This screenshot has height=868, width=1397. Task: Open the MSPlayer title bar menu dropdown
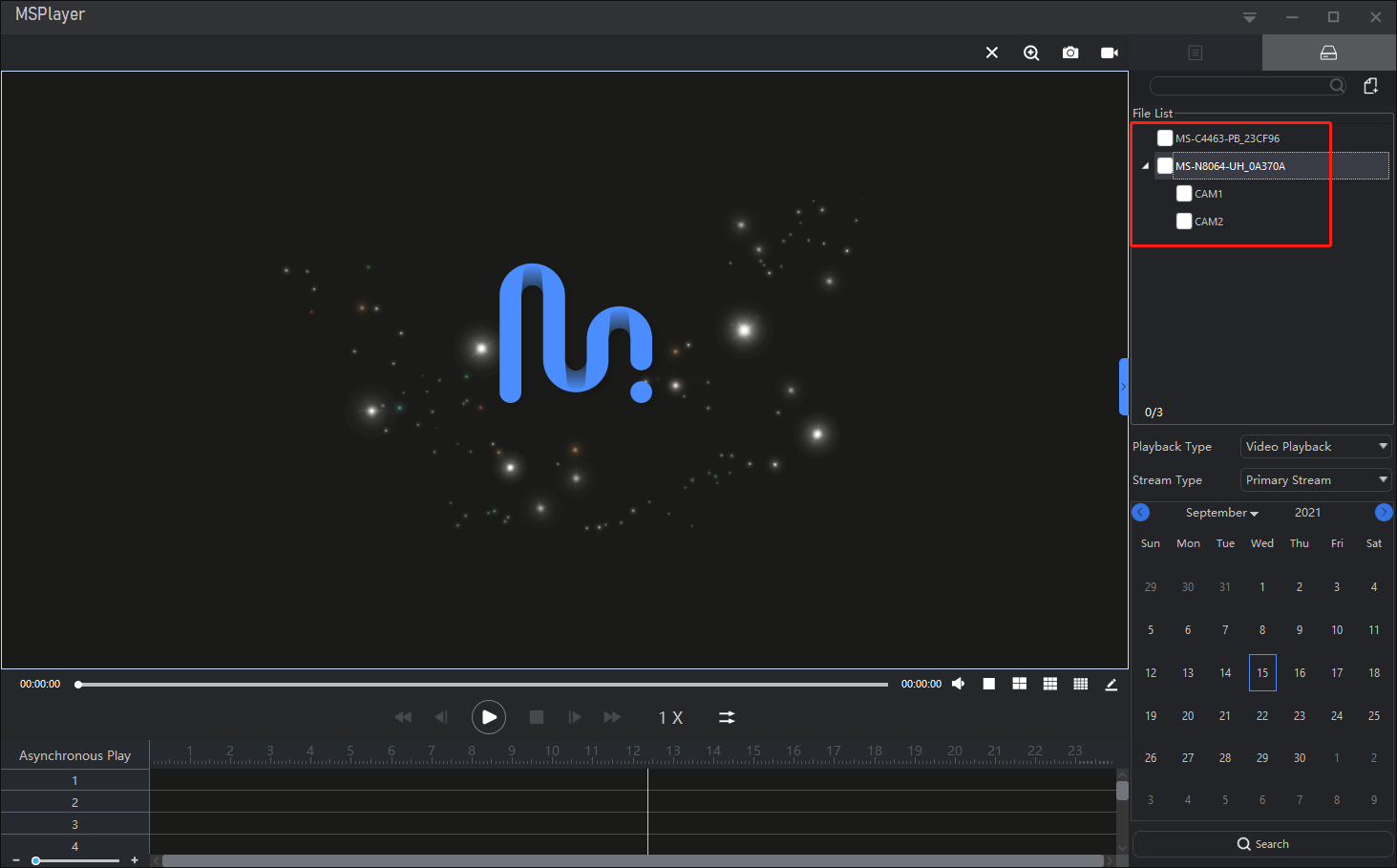[1250, 17]
